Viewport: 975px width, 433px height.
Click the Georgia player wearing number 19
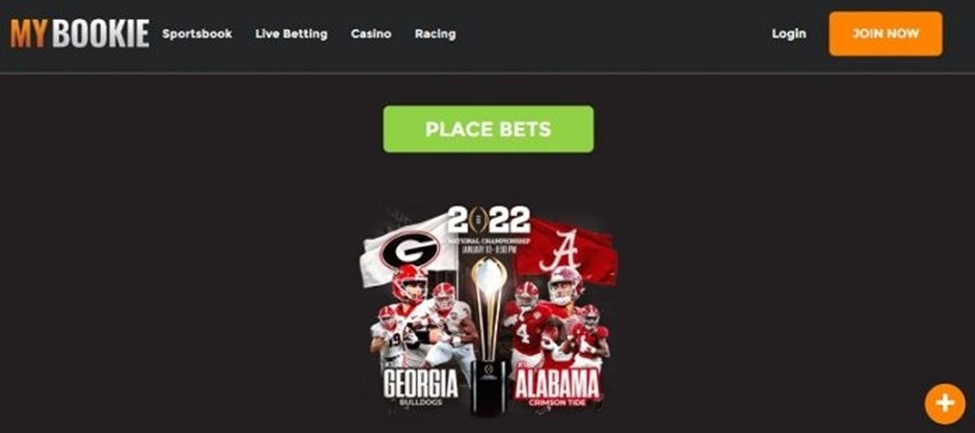click(x=387, y=335)
